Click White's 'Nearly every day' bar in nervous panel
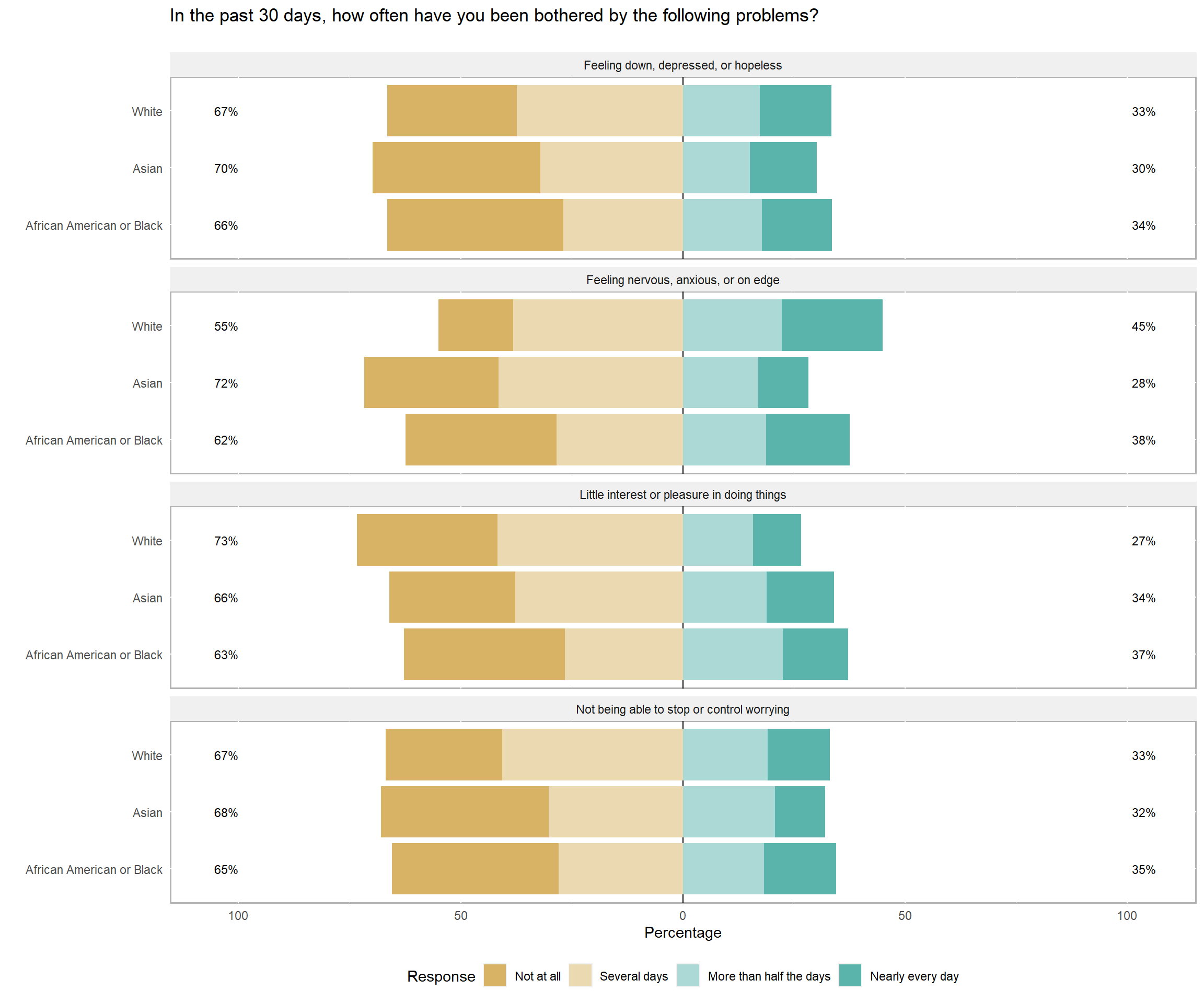1204x1003 pixels. tap(831, 325)
